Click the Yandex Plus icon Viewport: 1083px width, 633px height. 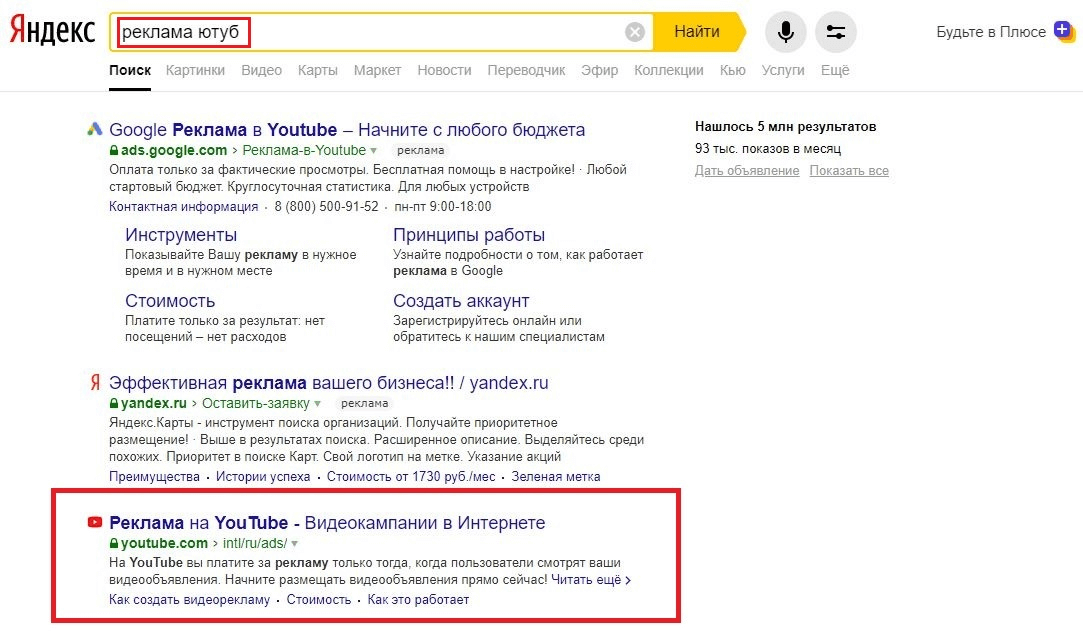tap(1064, 31)
